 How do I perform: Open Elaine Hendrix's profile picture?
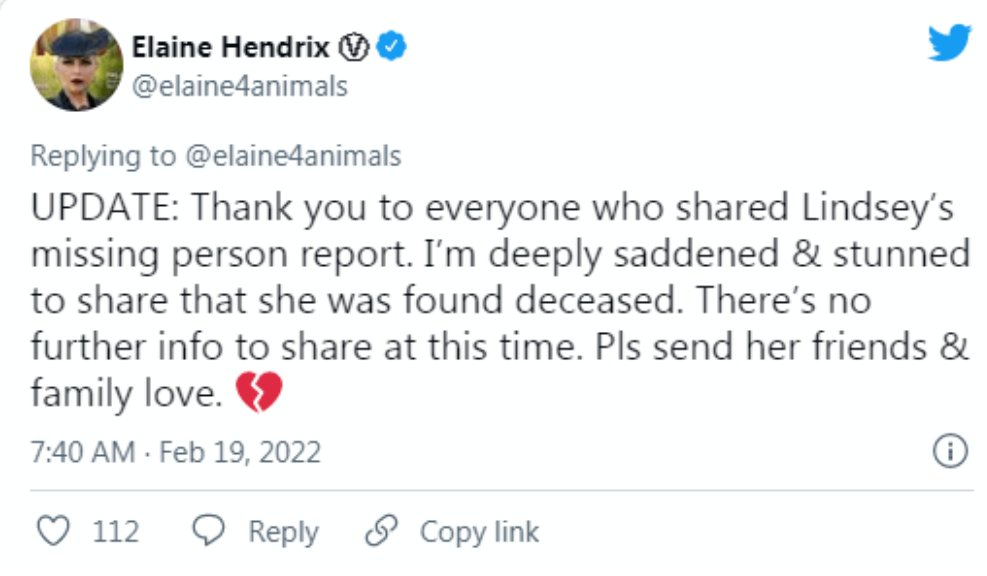click(77, 65)
